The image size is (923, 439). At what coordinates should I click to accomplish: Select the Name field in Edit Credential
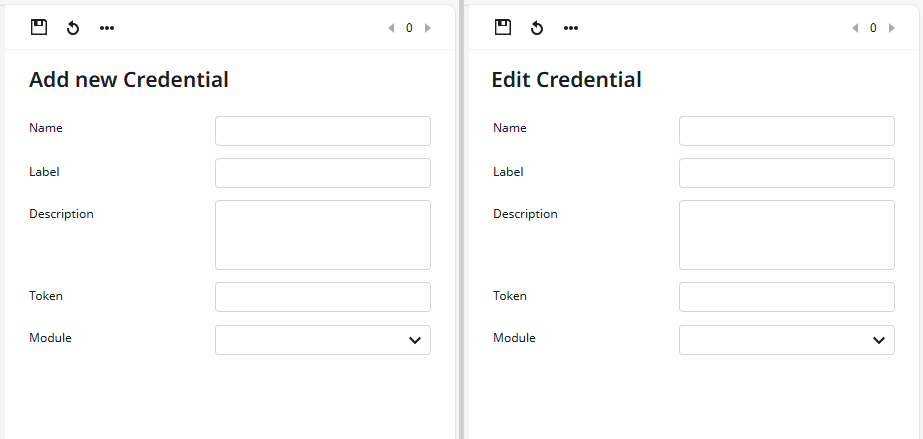click(786, 131)
